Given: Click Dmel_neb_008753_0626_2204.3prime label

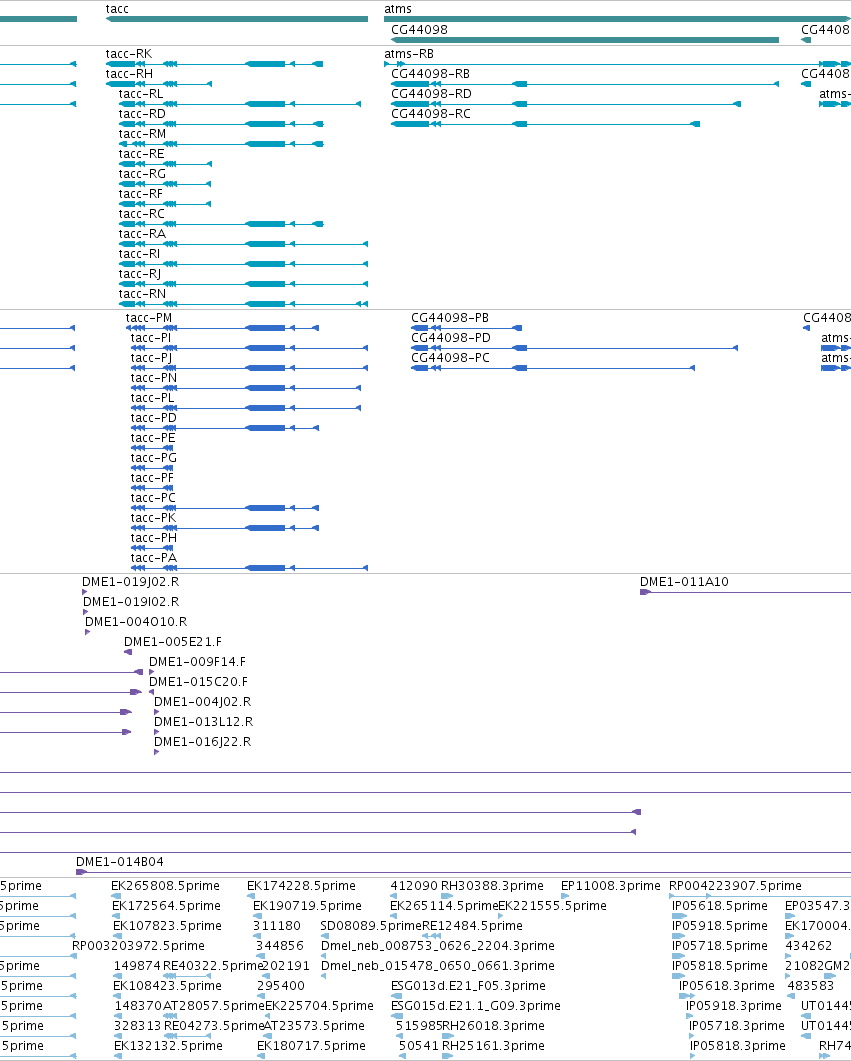Looking at the screenshot, I should [438, 946].
